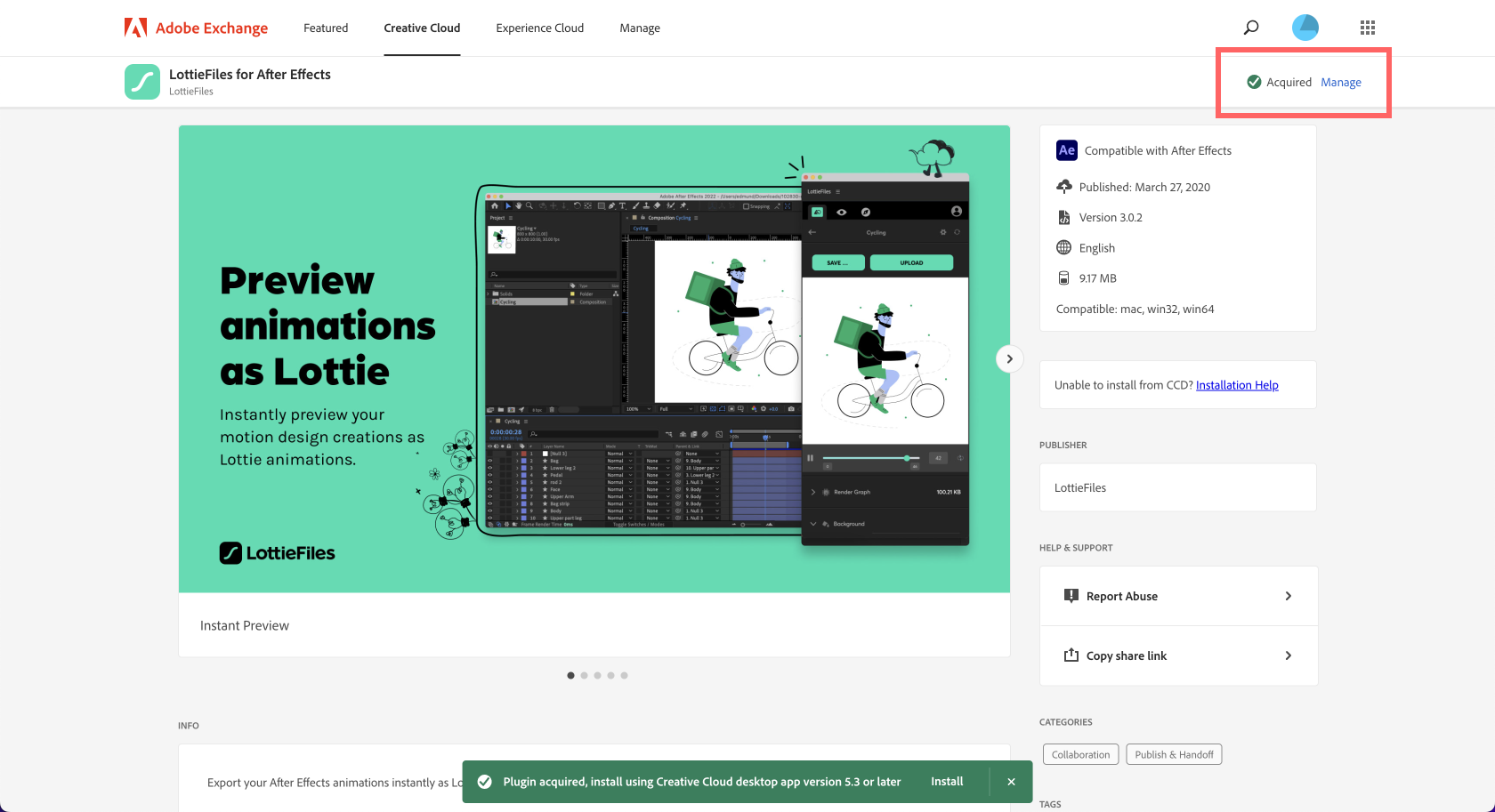Image resolution: width=1495 pixels, height=812 pixels.
Task: Click the After Effects Ae compatibility icon
Action: pos(1067,150)
